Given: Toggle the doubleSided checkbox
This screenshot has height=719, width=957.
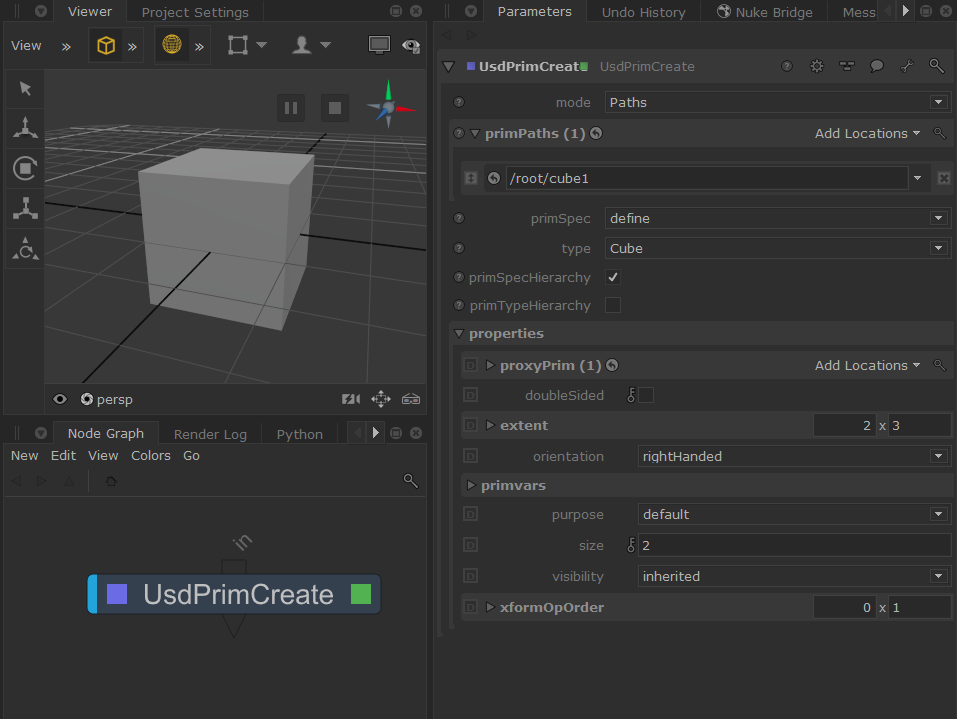Looking at the screenshot, I should point(646,395).
